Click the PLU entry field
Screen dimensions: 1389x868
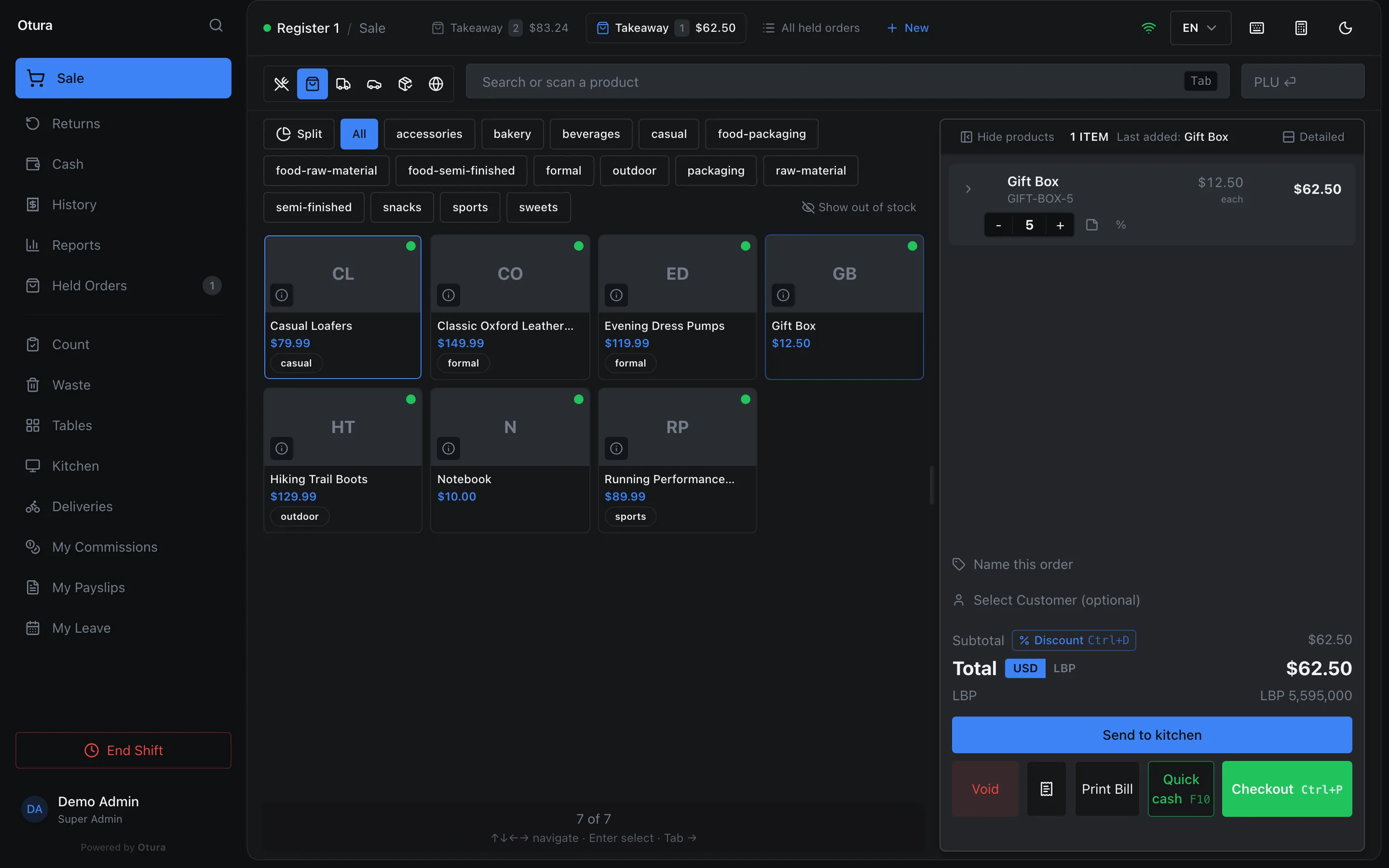(1302, 81)
